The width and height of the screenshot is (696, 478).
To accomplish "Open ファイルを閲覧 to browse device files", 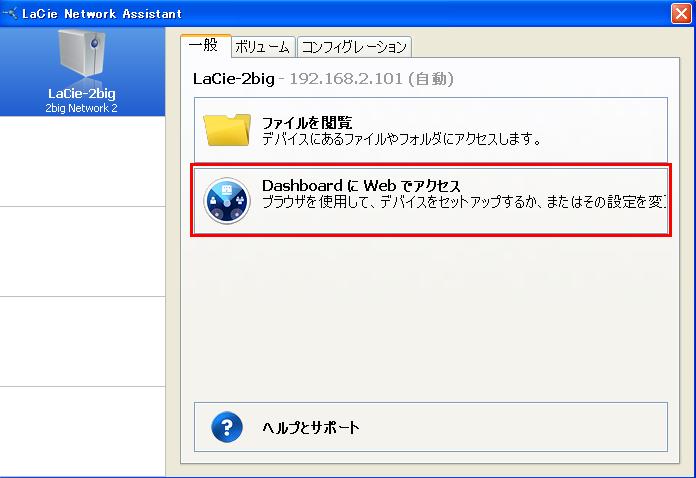I will click(x=431, y=130).
